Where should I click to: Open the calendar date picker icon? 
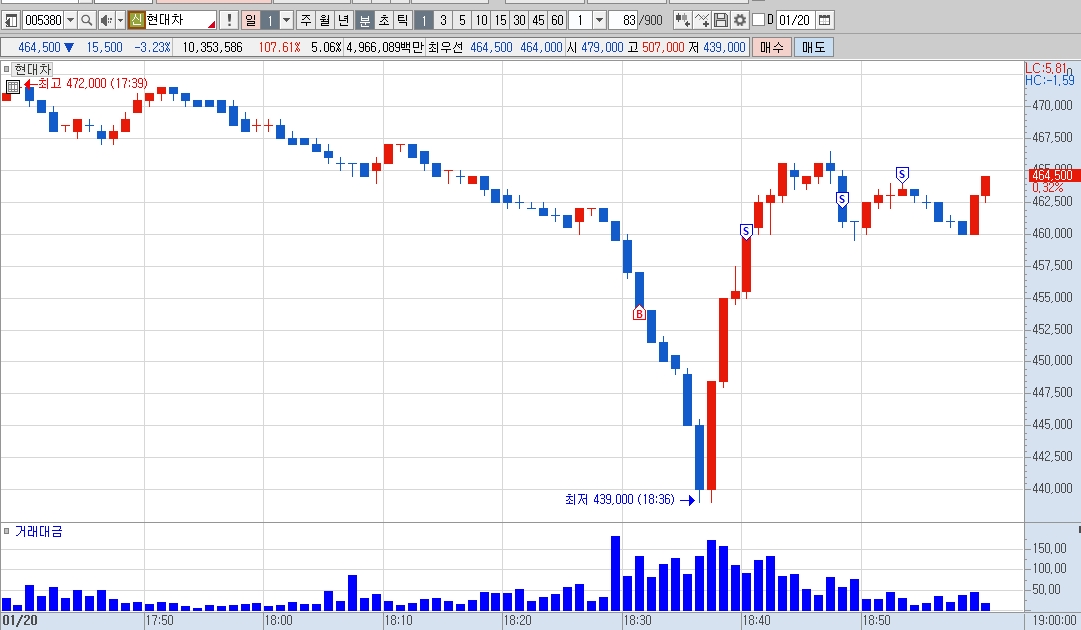click(825, 21)
